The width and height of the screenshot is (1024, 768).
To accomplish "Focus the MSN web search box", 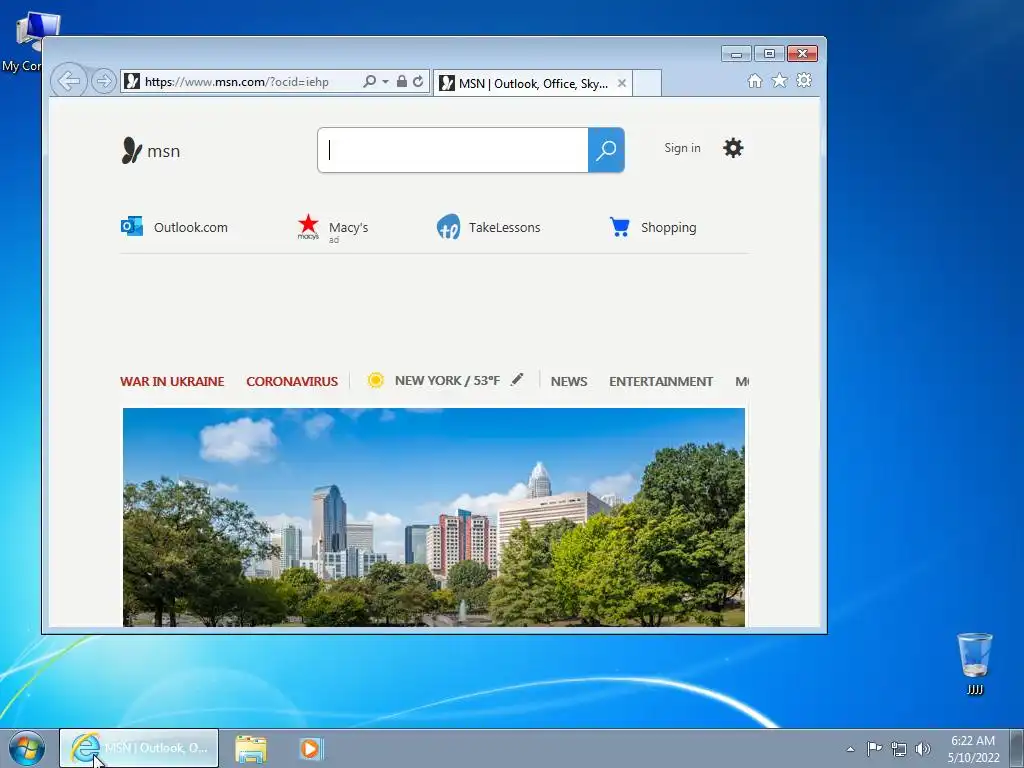I will 453,150.
